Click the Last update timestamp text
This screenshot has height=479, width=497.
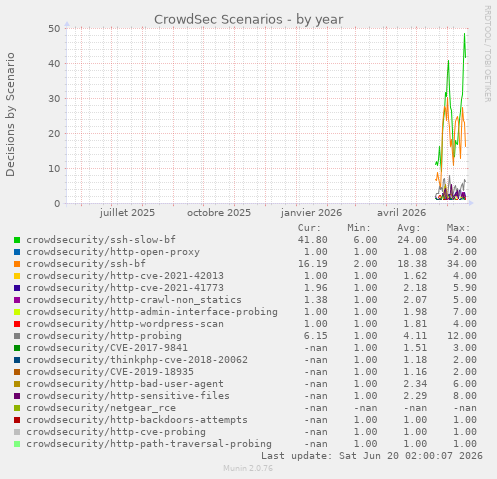pos(372,456)
